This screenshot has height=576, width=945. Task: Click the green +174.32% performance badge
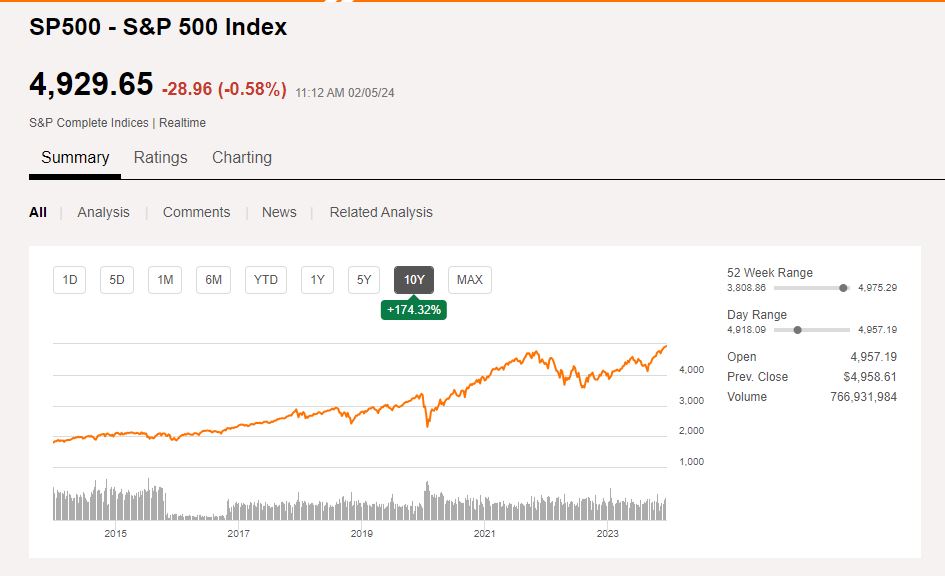pos(414,310)
